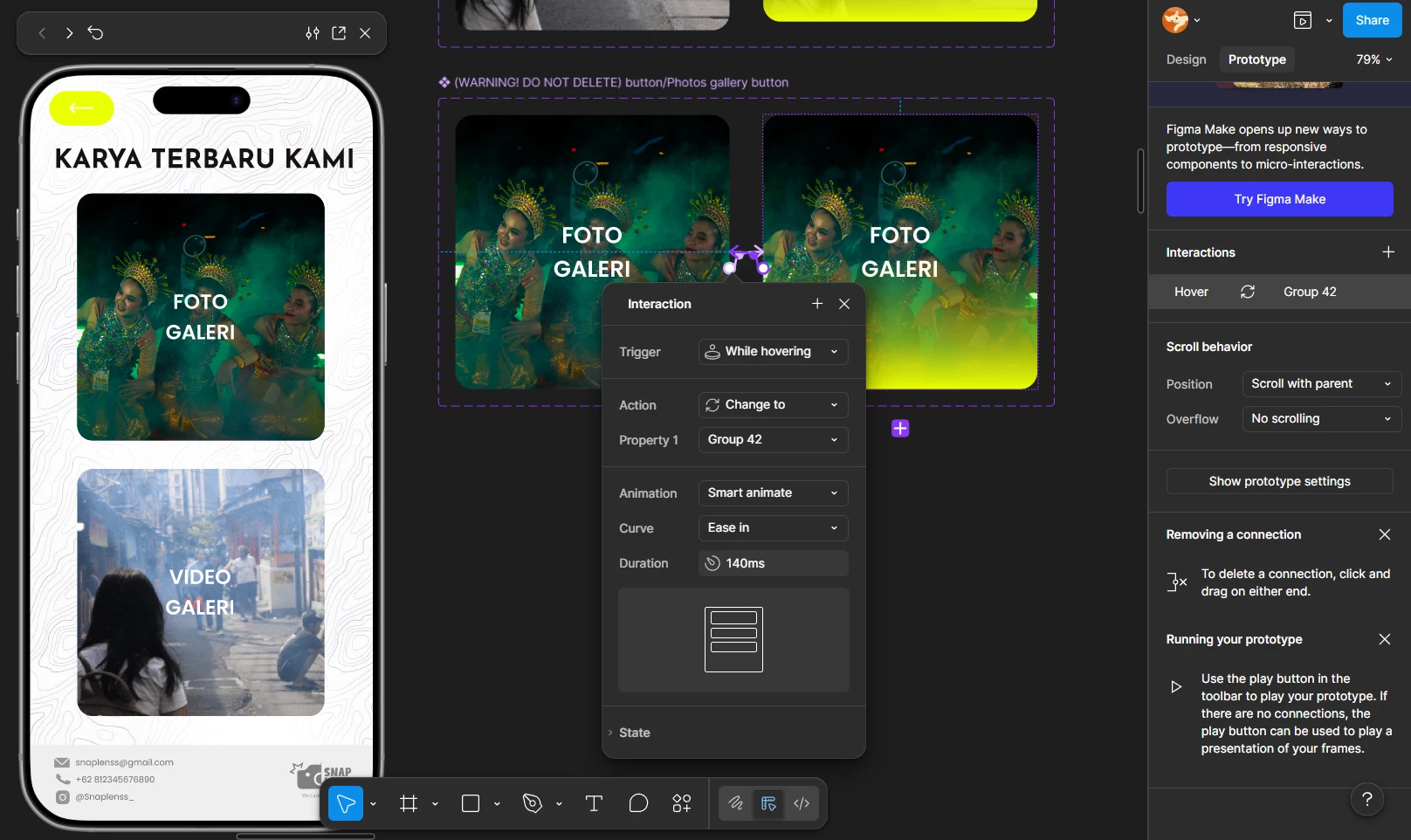Viewport: 1411px width, 840px height.
Task: Add a new interaction
Action: pyautogui.click(x=1388, y=252)
